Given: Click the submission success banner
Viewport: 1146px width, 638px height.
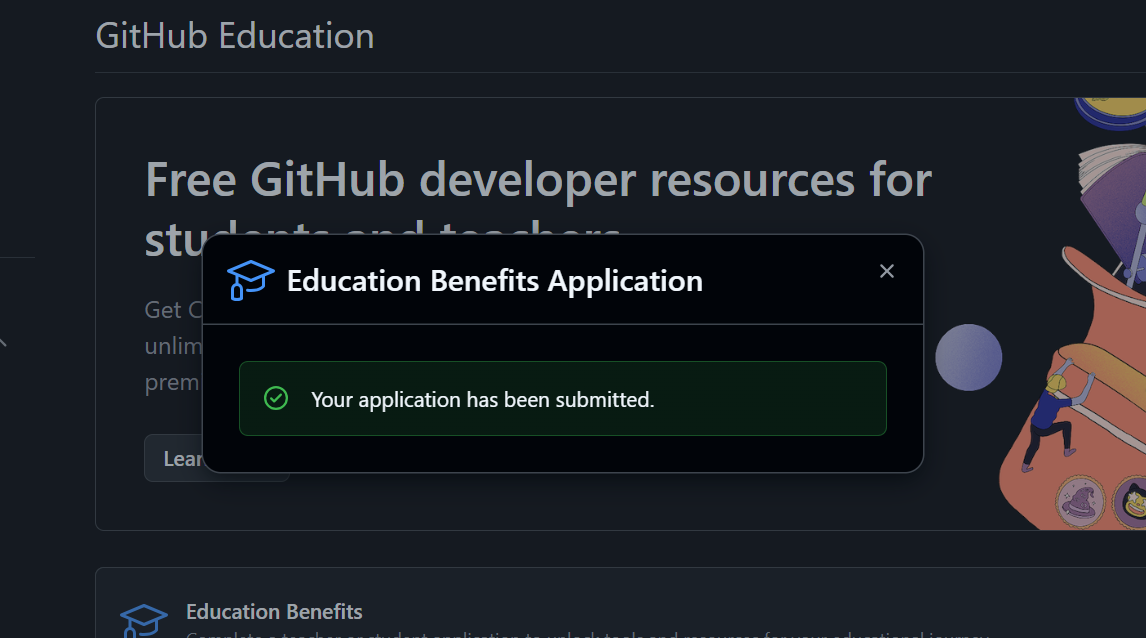Looking at the screenshot, I should pos(562,398).
